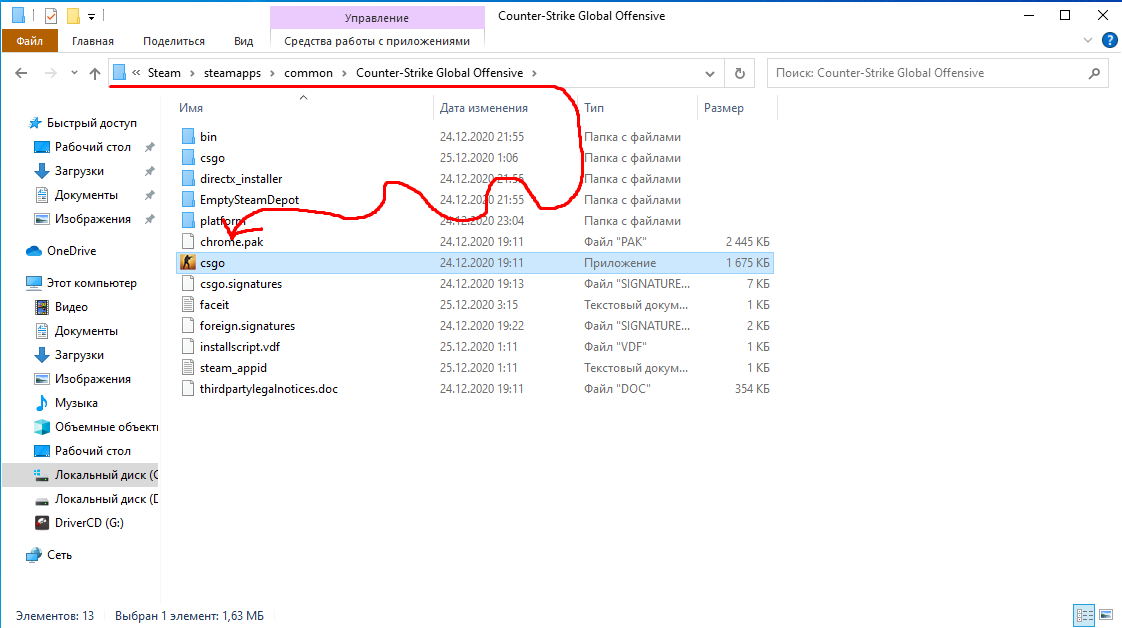Click the Back navigation arrow
Image resolution: width=1122 pixels, height=628 pixels.
pos(21,73)
